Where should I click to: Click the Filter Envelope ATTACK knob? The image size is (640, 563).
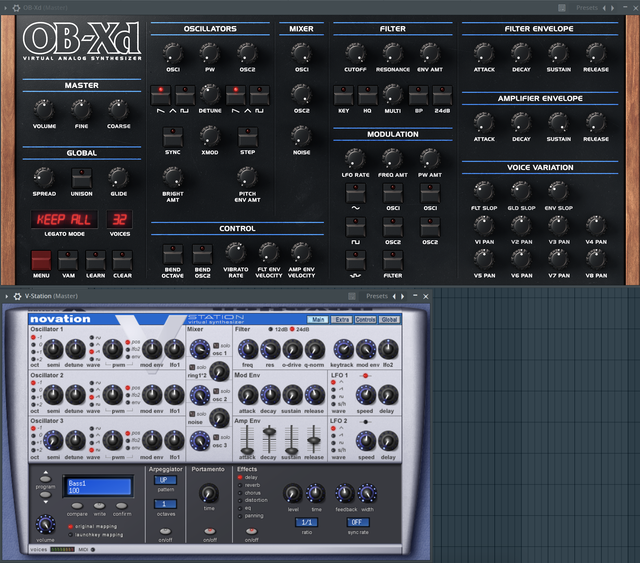[x=484, y=53]
